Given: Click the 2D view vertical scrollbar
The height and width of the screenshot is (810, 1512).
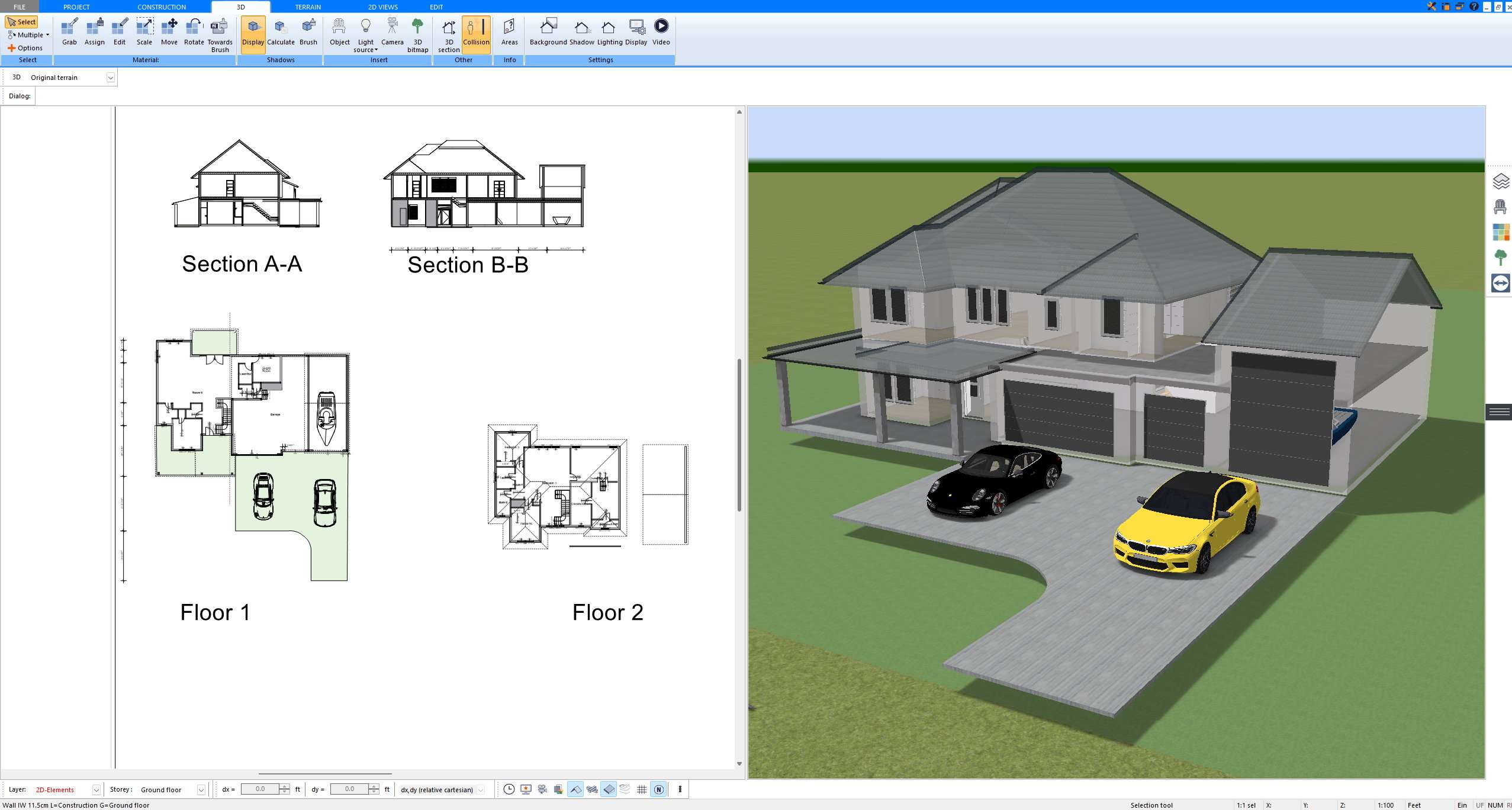Looking at the screenshot, I should coord(739,435).
